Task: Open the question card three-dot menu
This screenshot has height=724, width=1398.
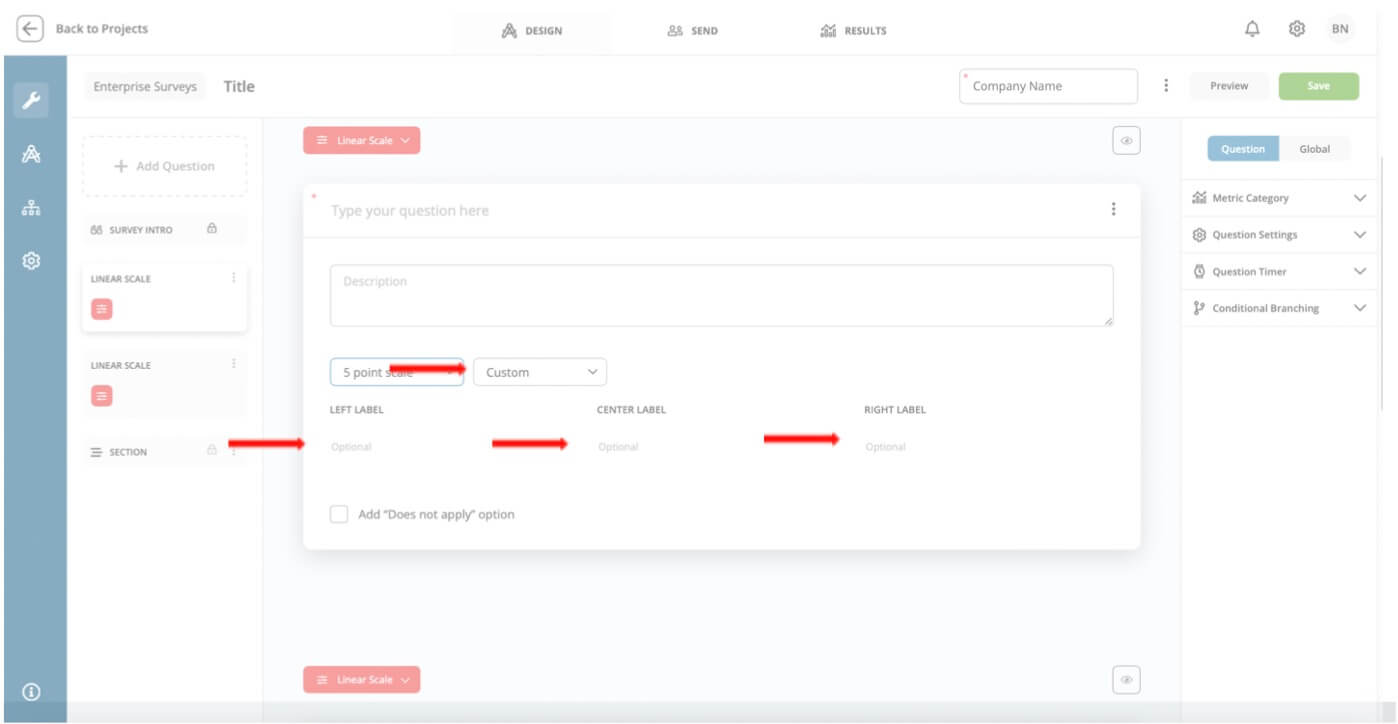Action: [1113, 209]
